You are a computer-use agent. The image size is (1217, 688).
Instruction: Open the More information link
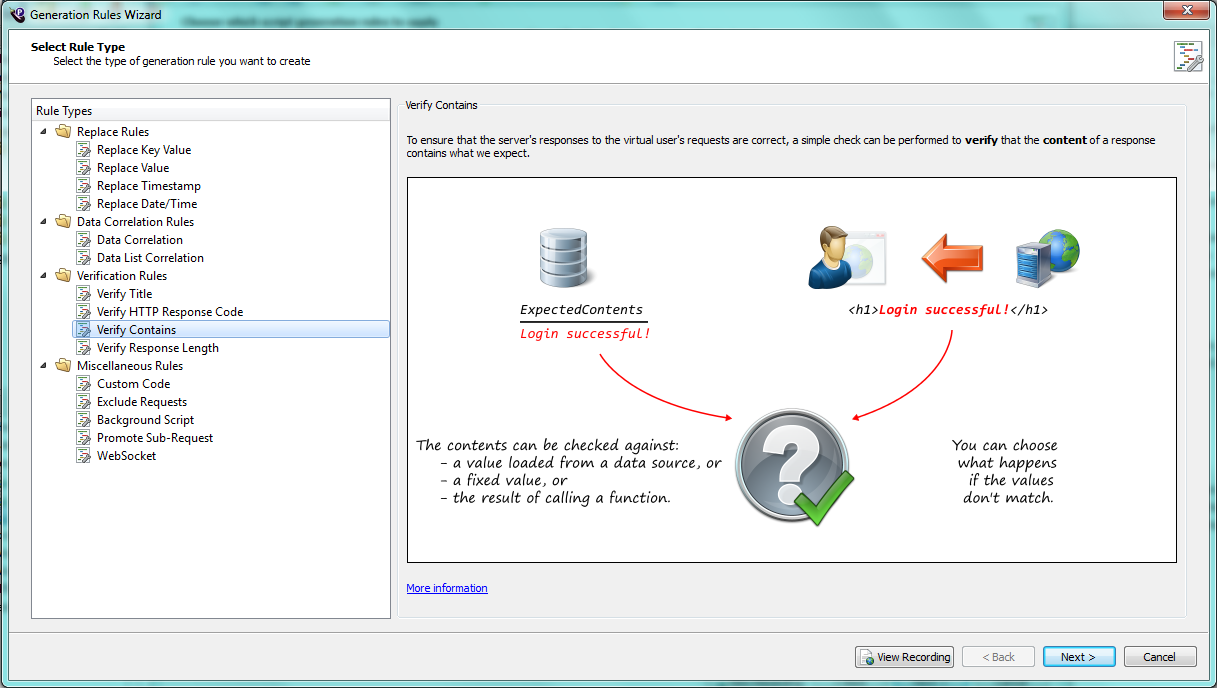pos(447,588)
